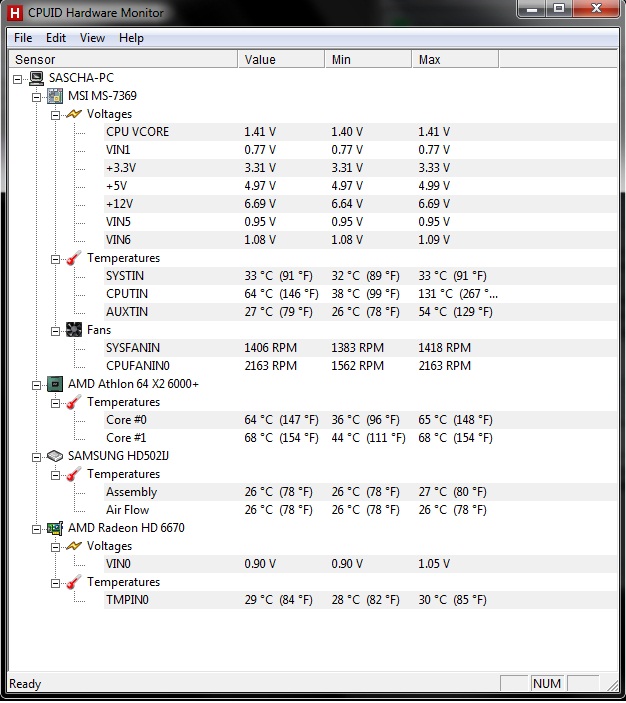Click the Value column header
Image resolution: width=626 pixels, height=703 pixels.
tap(281, 59)
